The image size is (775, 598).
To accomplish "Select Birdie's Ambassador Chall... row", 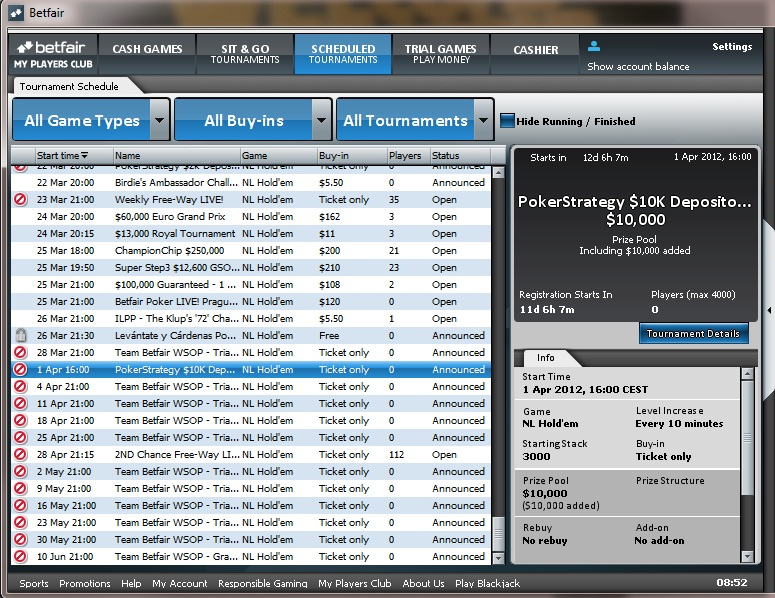I will pyautogui.click(x=251, y=182).
